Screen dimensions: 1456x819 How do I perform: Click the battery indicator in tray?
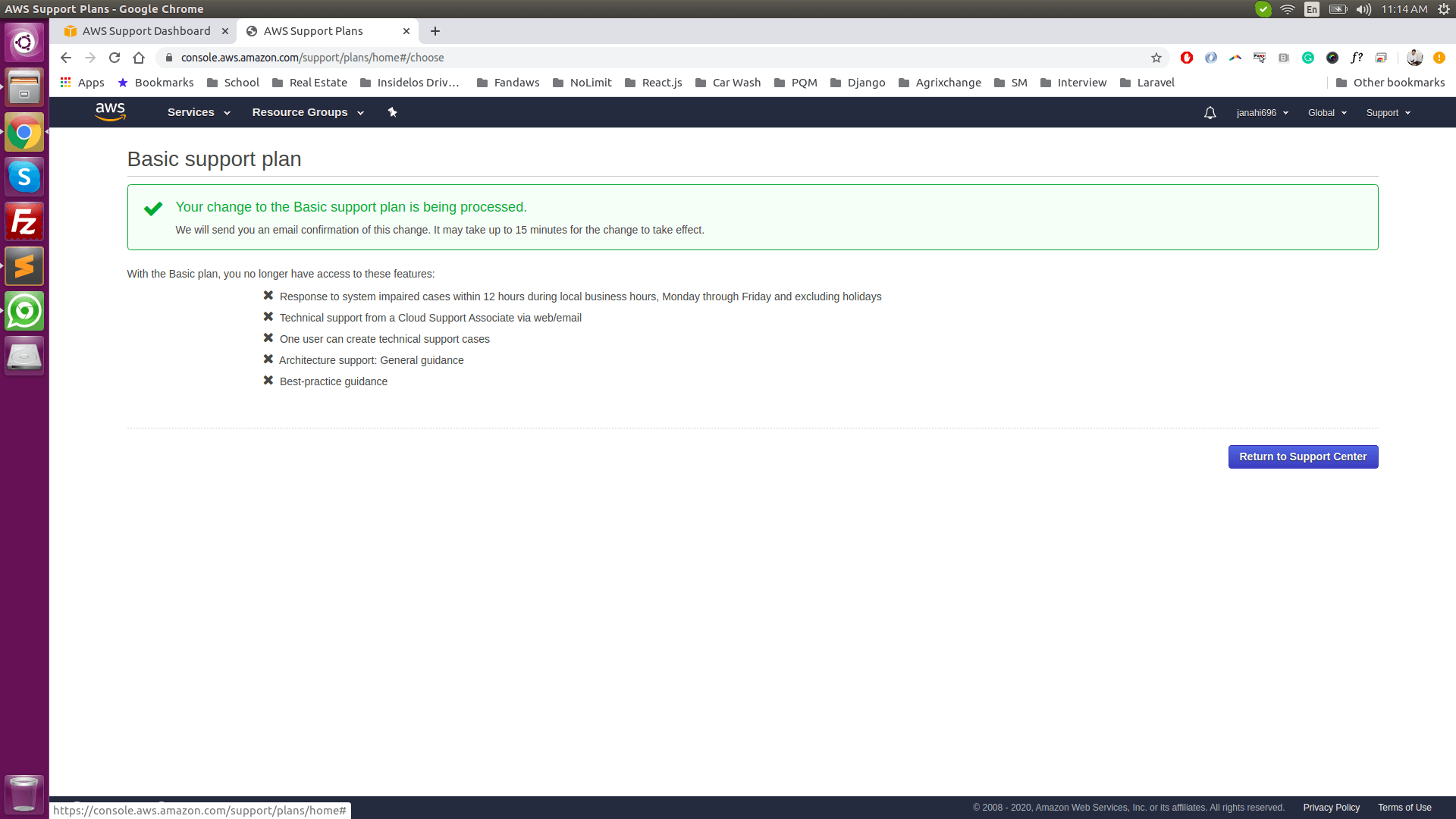point(1338,9)
